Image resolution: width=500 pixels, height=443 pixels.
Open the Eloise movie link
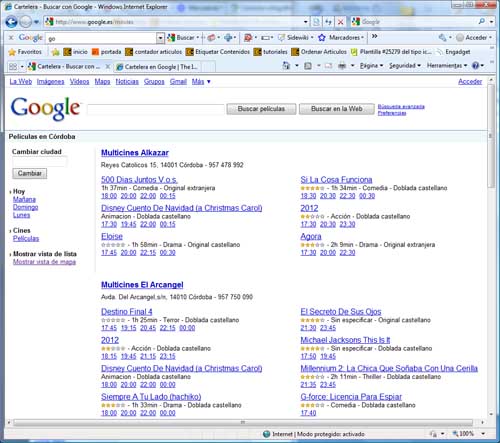[x=112, y=236]
